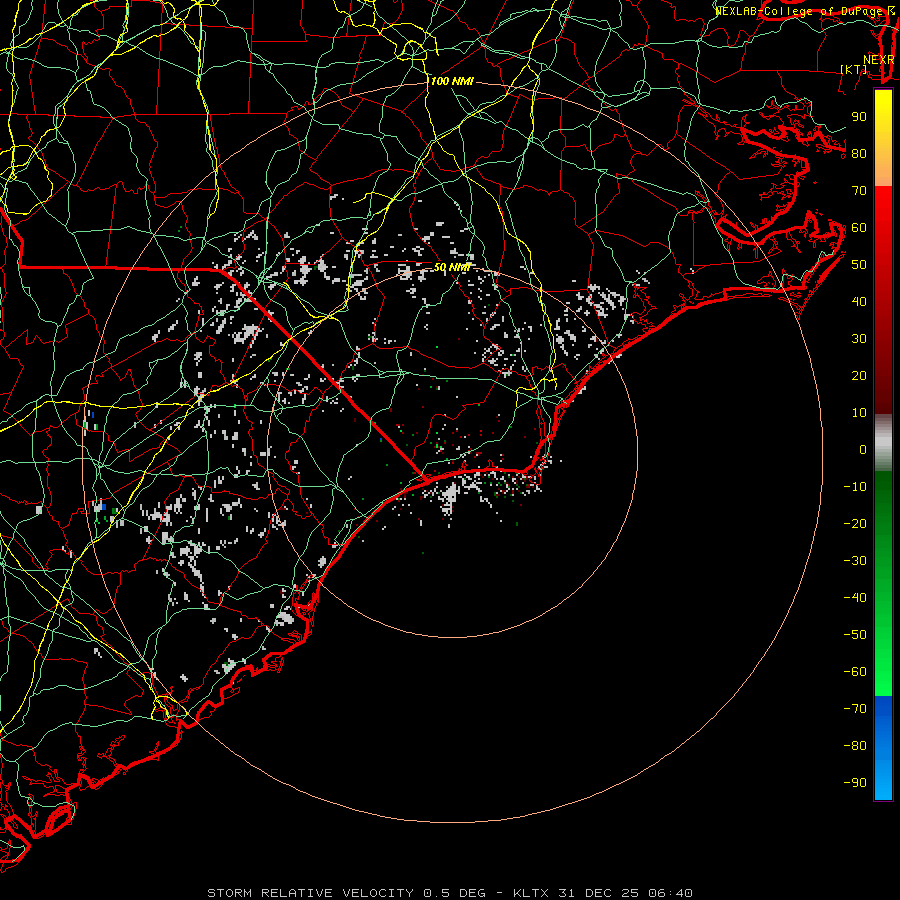Image resolution: width=900 pixels, height=900 pixels.
Task: Click the red band of the color bar
Action: (x=883, y=300)
